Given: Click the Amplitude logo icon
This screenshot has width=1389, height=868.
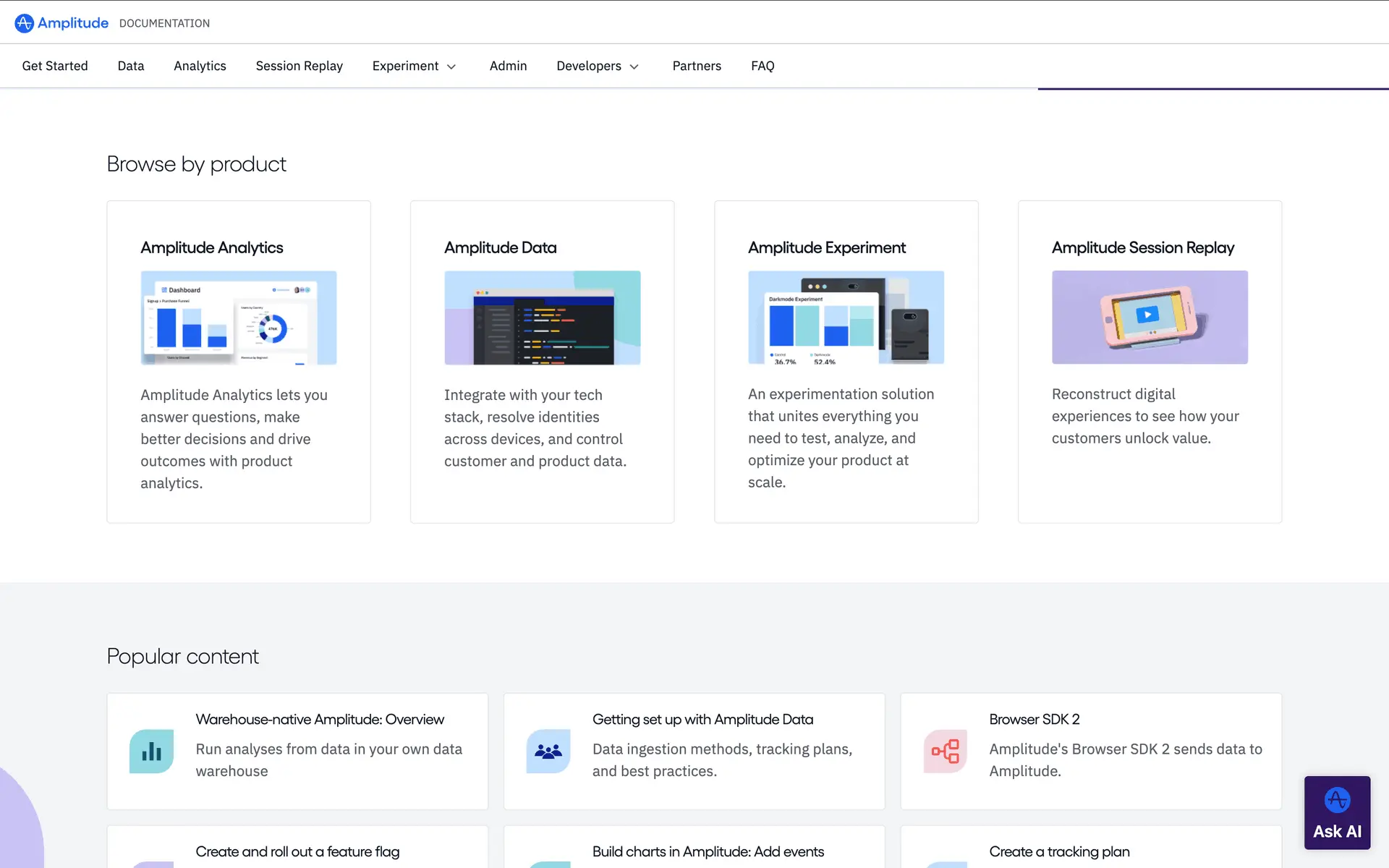Looking at the screenshot, I should [x=24, y=23].
